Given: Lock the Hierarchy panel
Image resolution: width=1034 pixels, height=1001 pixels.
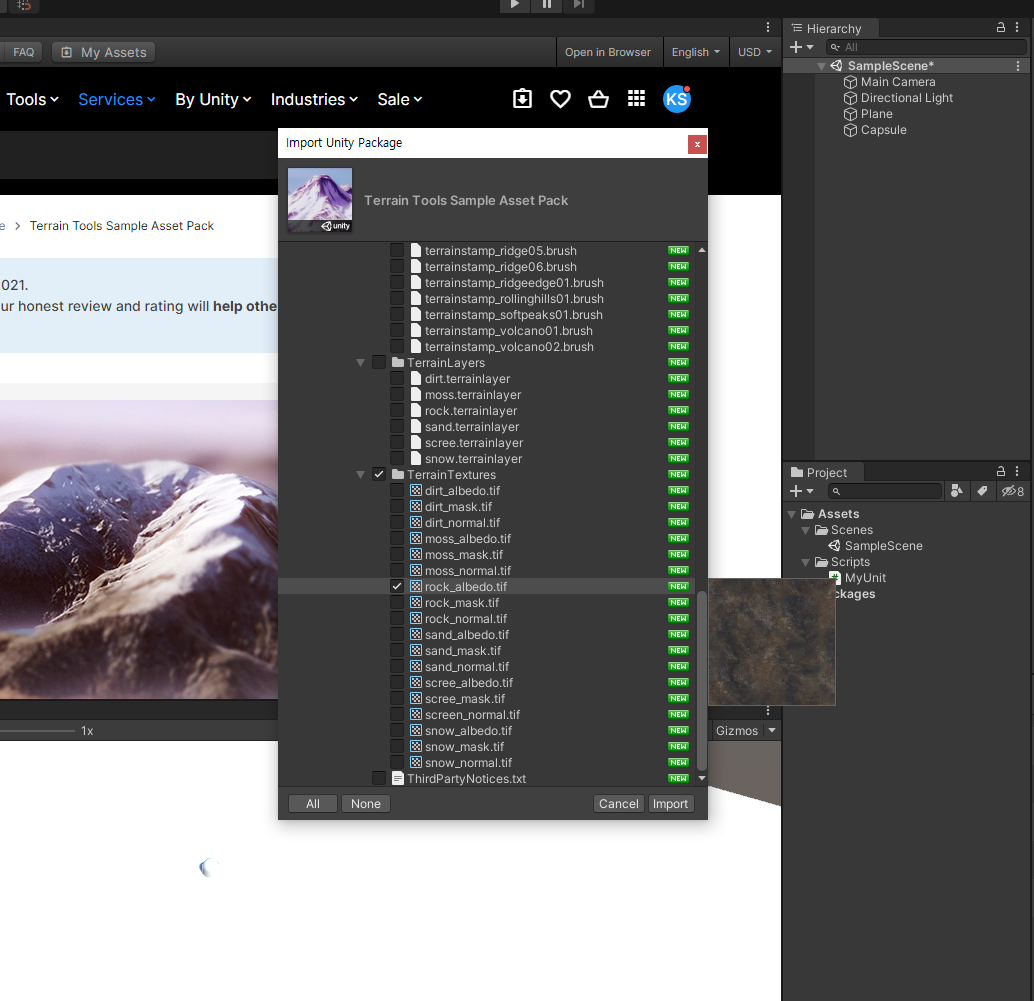Looking at the screenshot, I should [x=1000, y=27].
